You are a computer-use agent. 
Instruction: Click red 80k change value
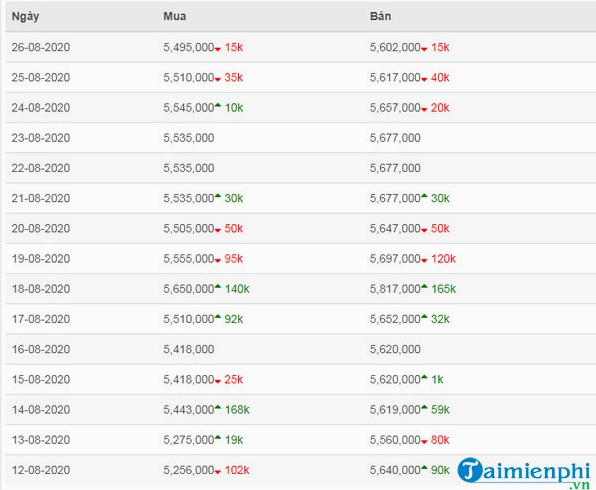[x=440, y=440]
